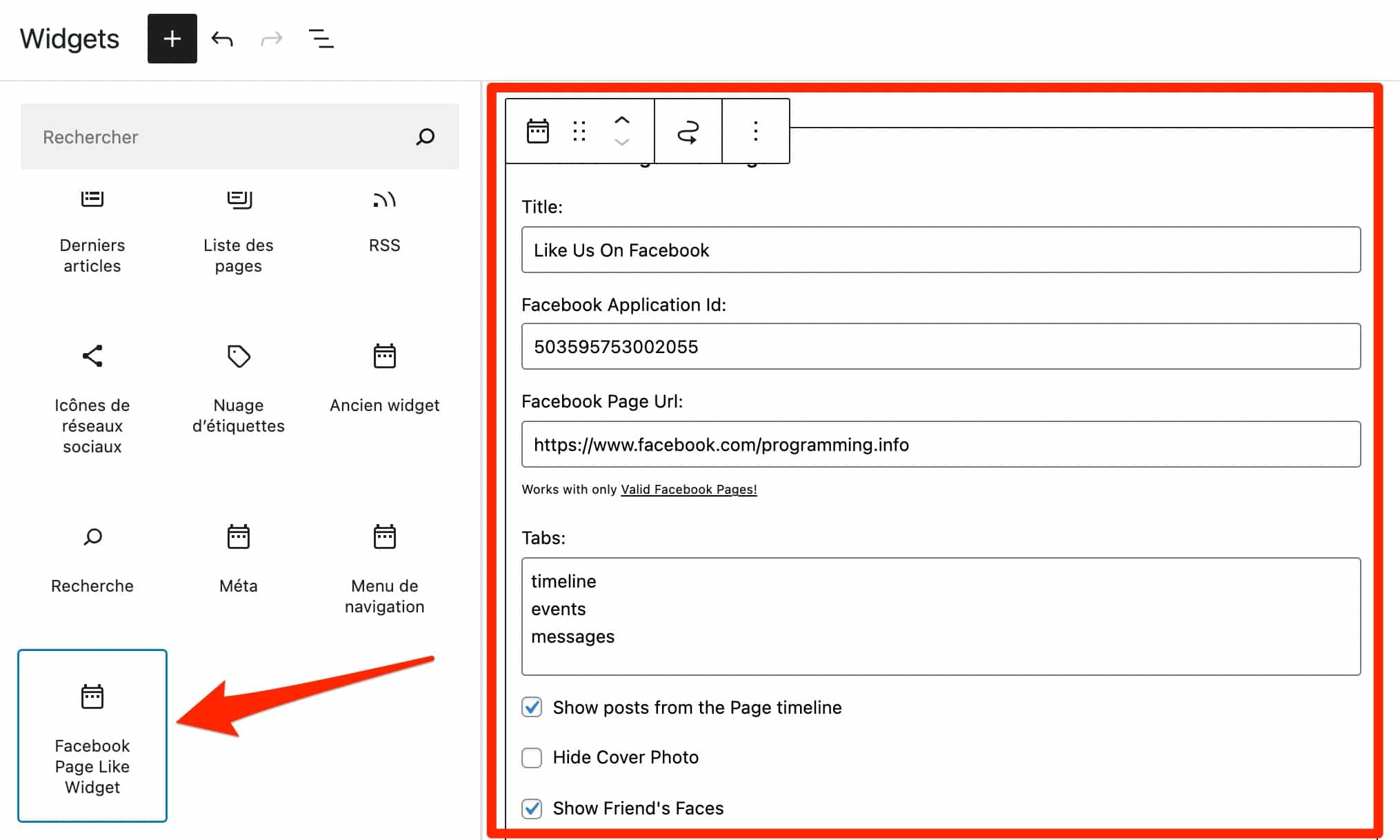Viewport: 1400px width, 840px height.
Task: Uncheck Show posts from the Page timeline
Action: pyautogui.click(x=532, y=707)
